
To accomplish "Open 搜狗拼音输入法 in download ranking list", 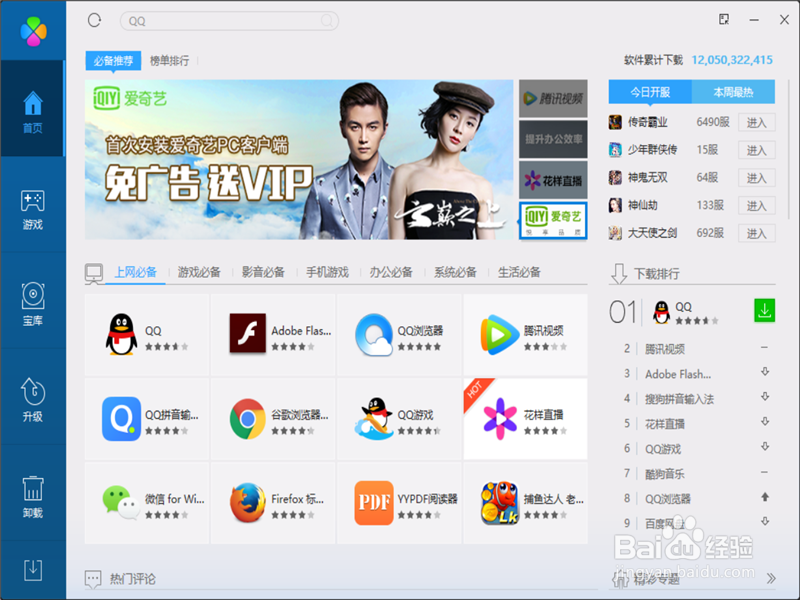I will point(680,399).
